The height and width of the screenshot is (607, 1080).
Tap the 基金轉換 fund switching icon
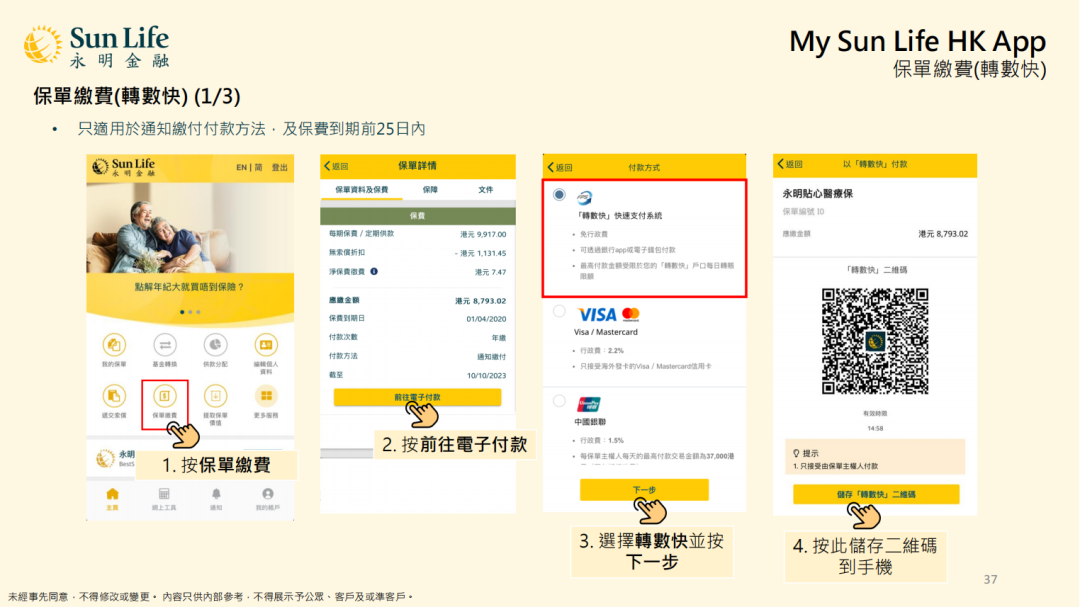(165, 344)
